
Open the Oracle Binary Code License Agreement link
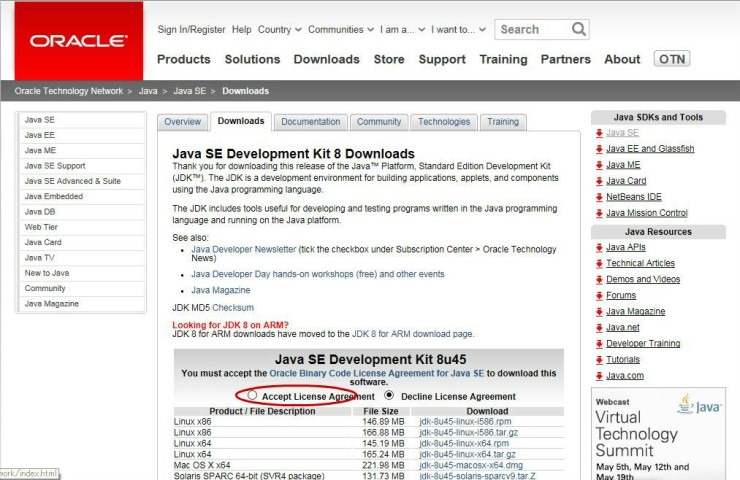pos(377,373)
